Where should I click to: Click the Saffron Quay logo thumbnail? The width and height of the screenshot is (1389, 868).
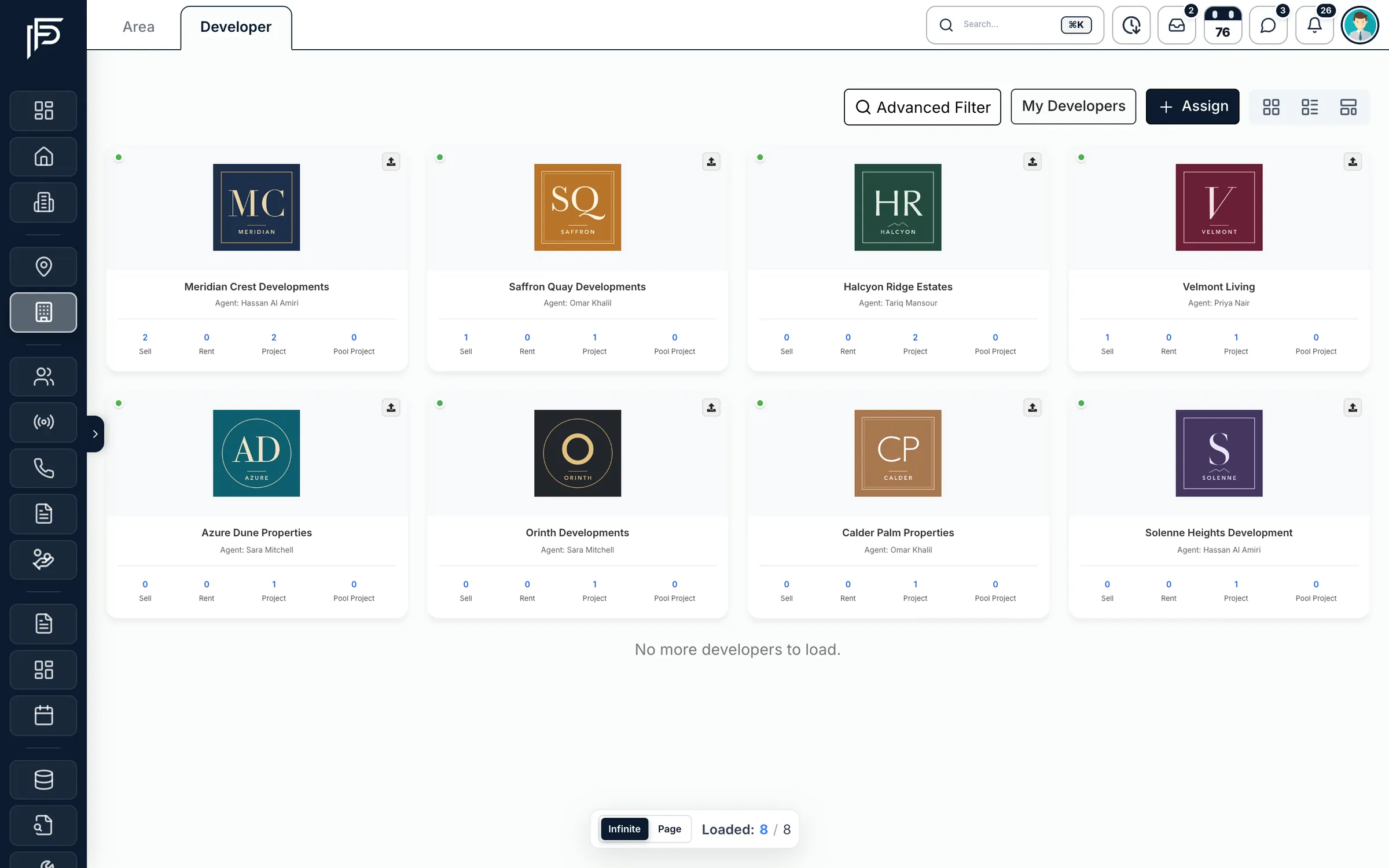pos(577,207)
